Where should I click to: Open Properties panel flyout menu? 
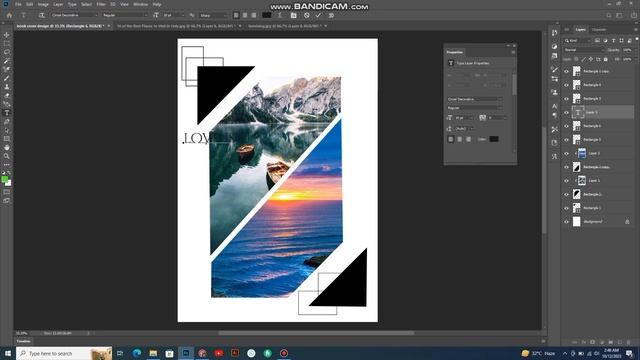click(513, 52)
